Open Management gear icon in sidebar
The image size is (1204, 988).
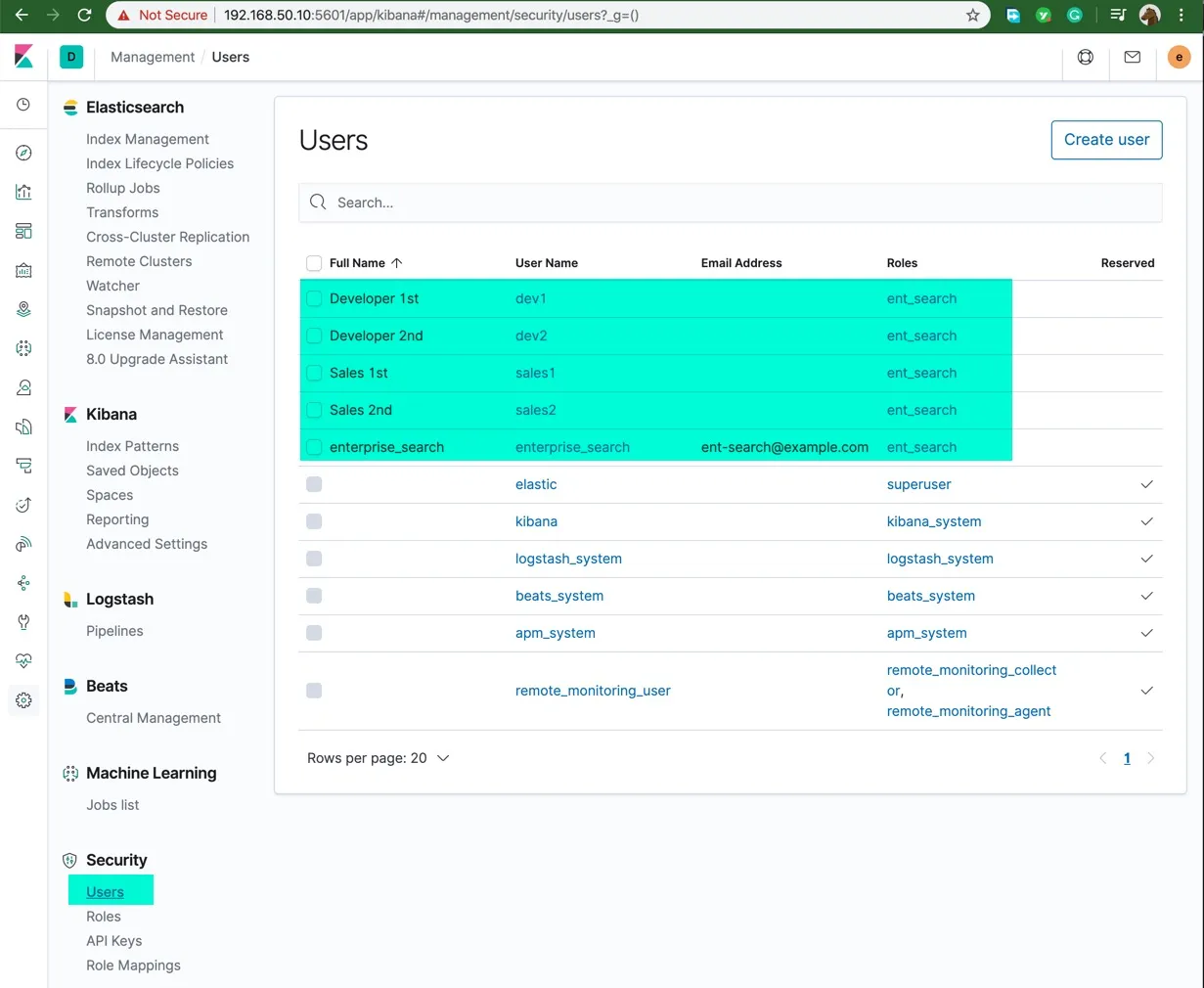coord(23,700)
